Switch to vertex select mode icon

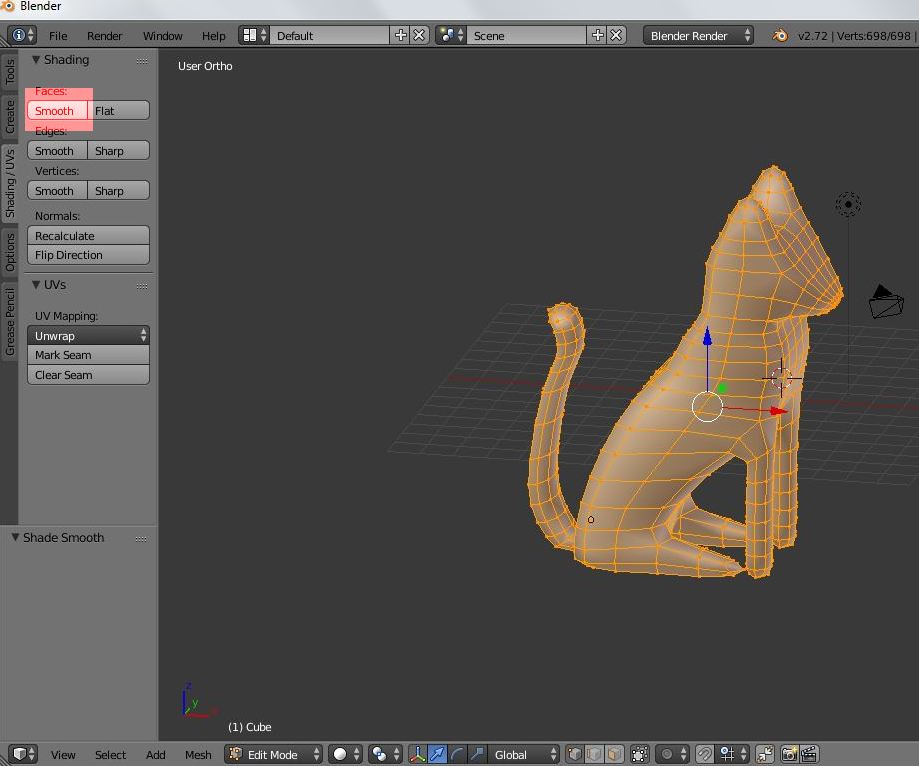(575, 754)
